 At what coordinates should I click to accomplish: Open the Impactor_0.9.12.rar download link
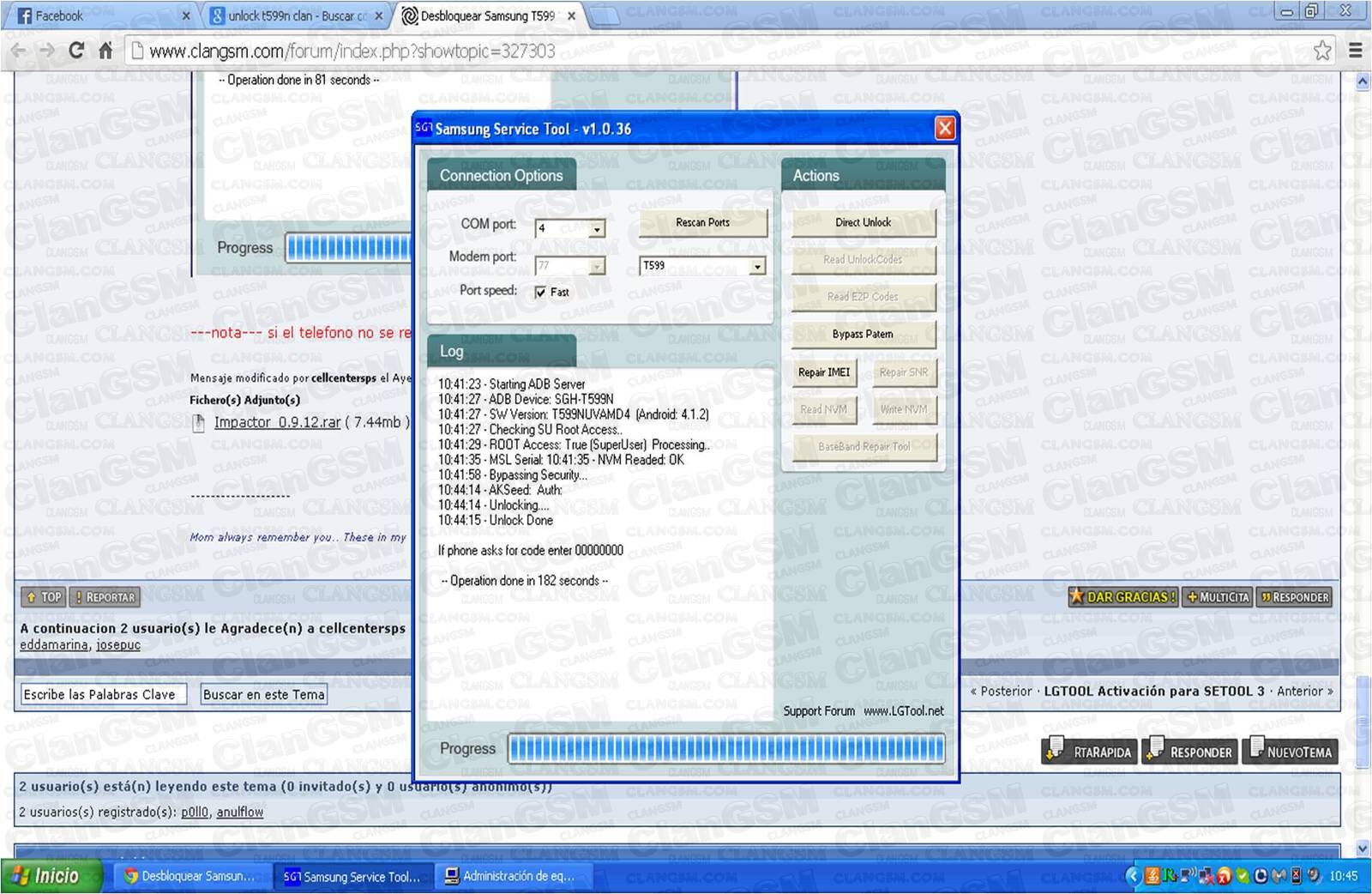coord(277,422)
